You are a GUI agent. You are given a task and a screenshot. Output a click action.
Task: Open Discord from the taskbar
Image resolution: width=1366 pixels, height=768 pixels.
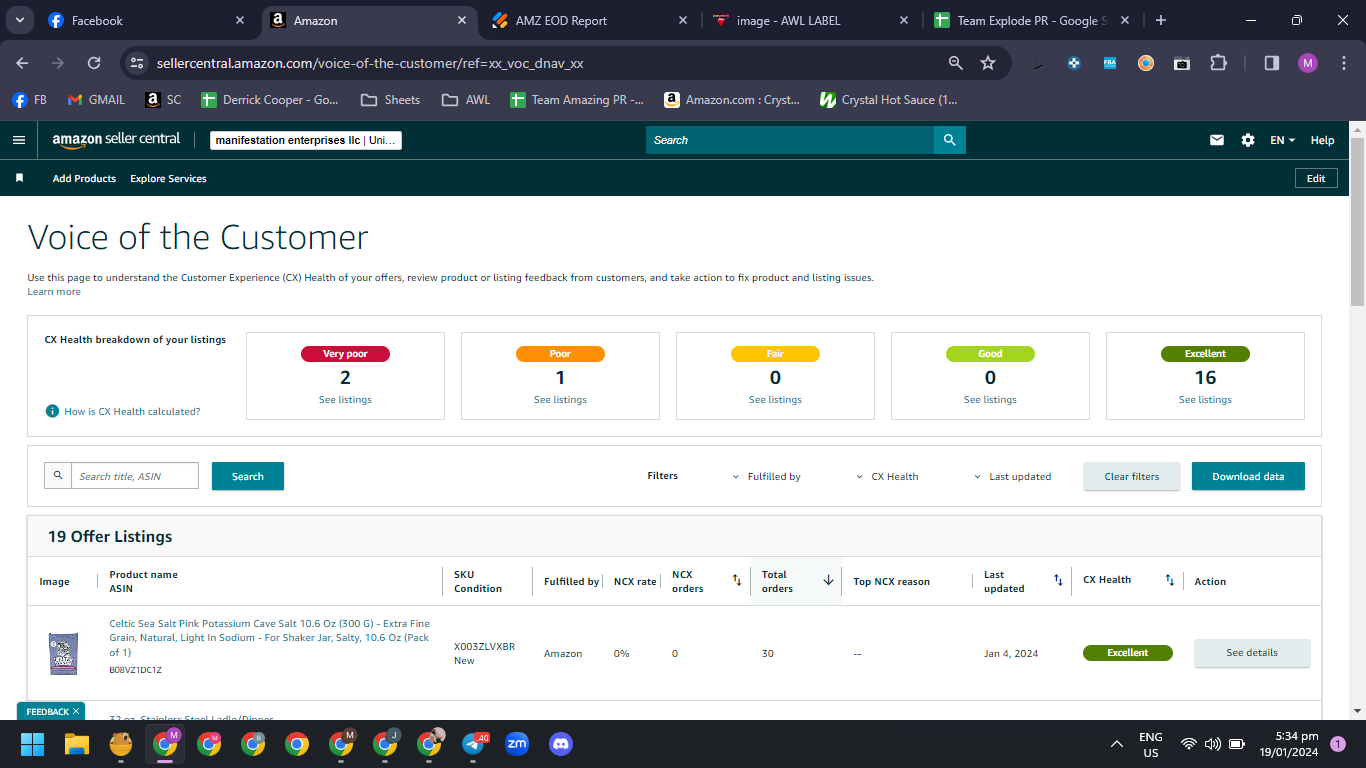(x=560, y=744)
